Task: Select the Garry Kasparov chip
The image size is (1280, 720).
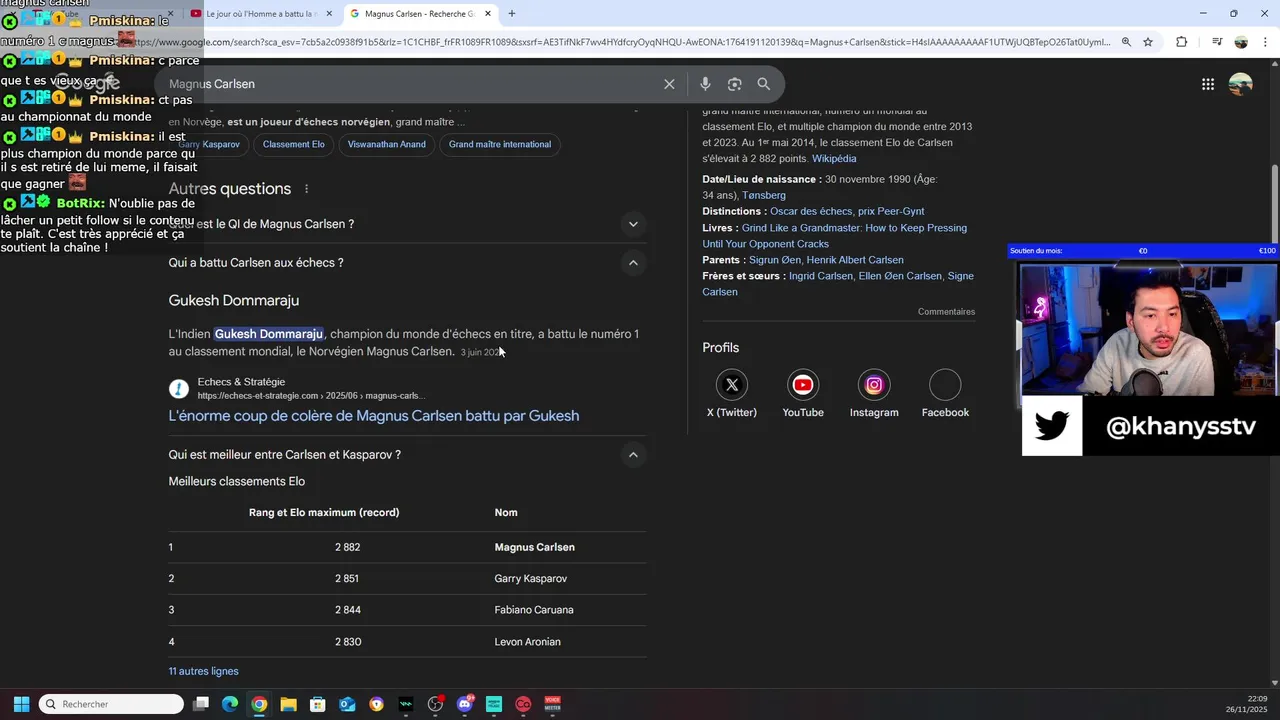Action: (209, 144)
